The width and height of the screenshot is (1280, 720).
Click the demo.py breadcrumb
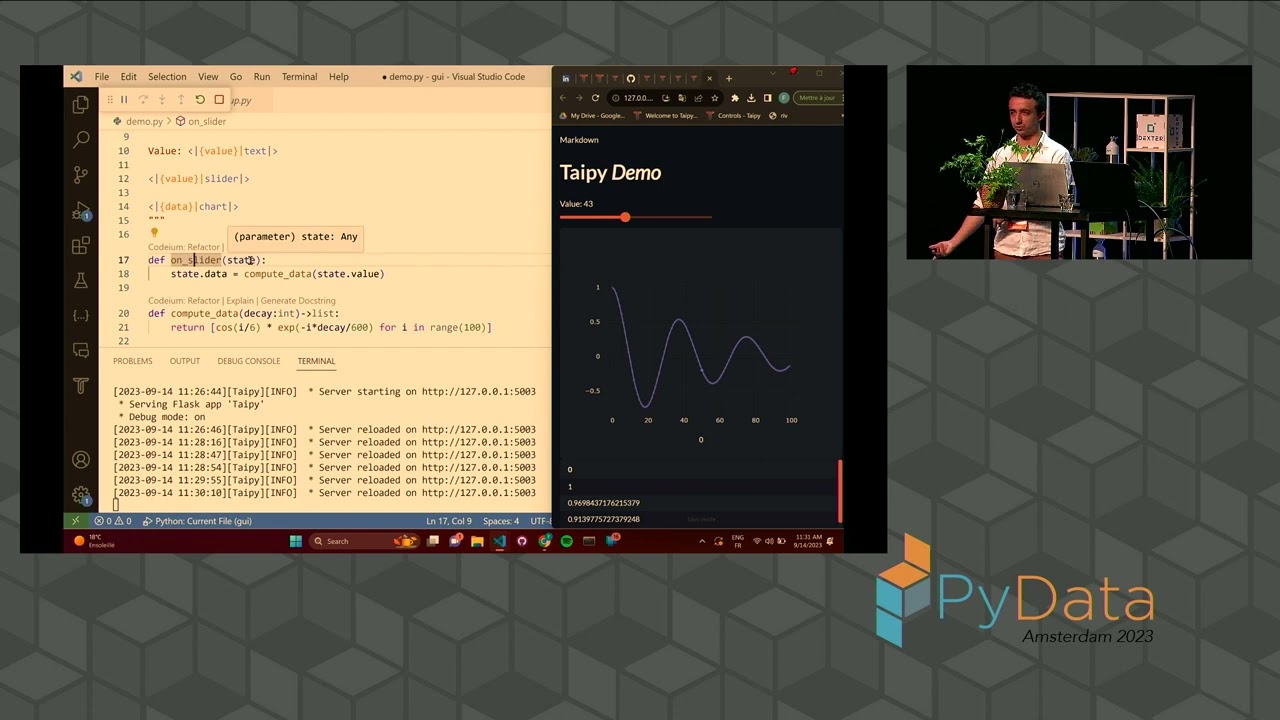pyautogui.click(x=144, y=121)
